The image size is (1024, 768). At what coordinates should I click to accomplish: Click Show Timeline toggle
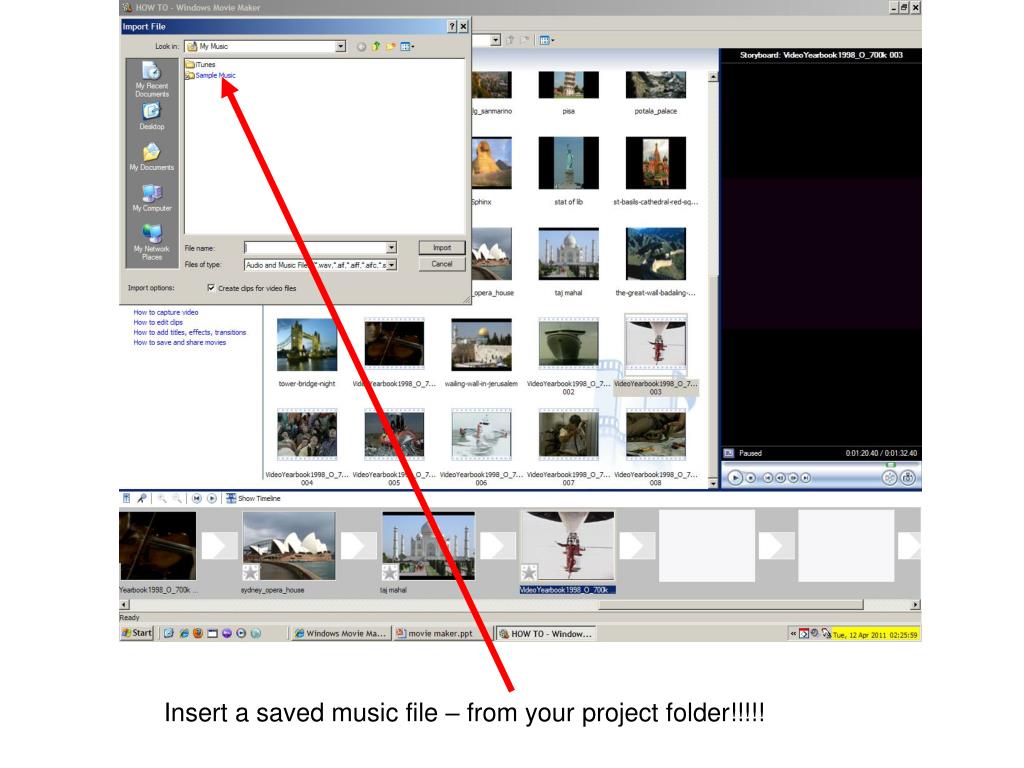(x=253, y=498)
